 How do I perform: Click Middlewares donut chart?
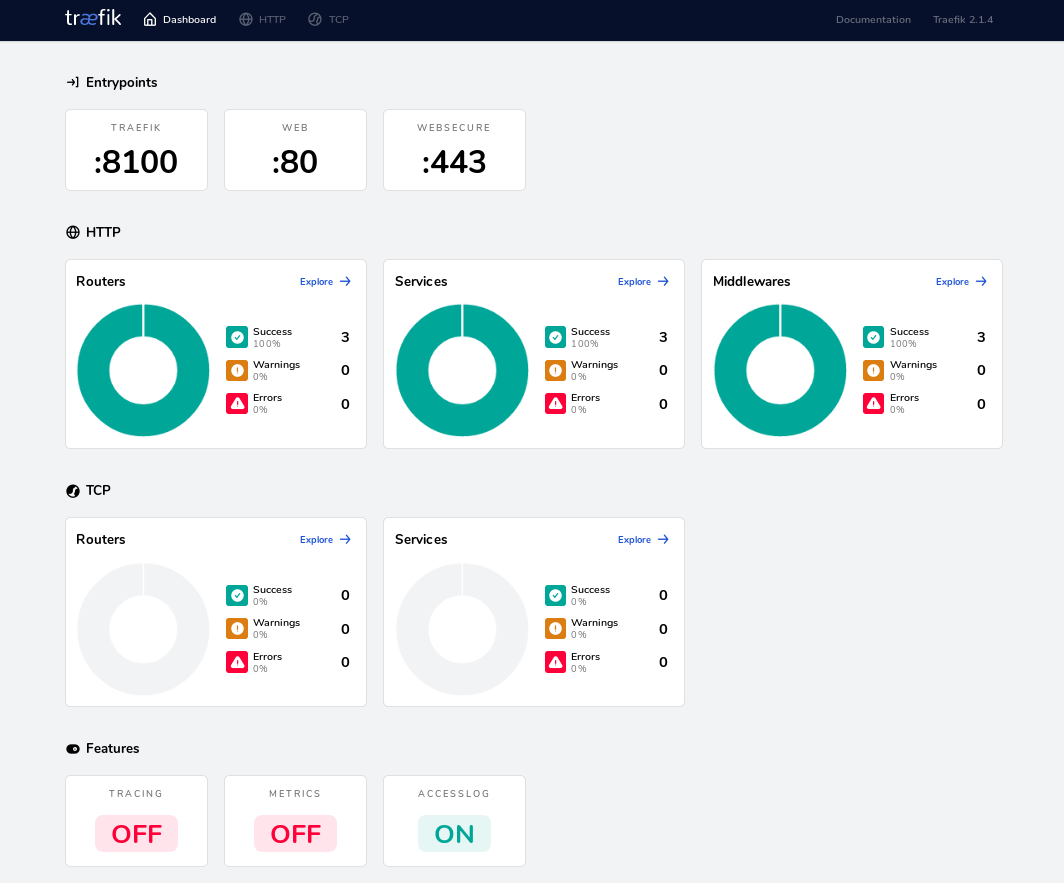(780, 370)
